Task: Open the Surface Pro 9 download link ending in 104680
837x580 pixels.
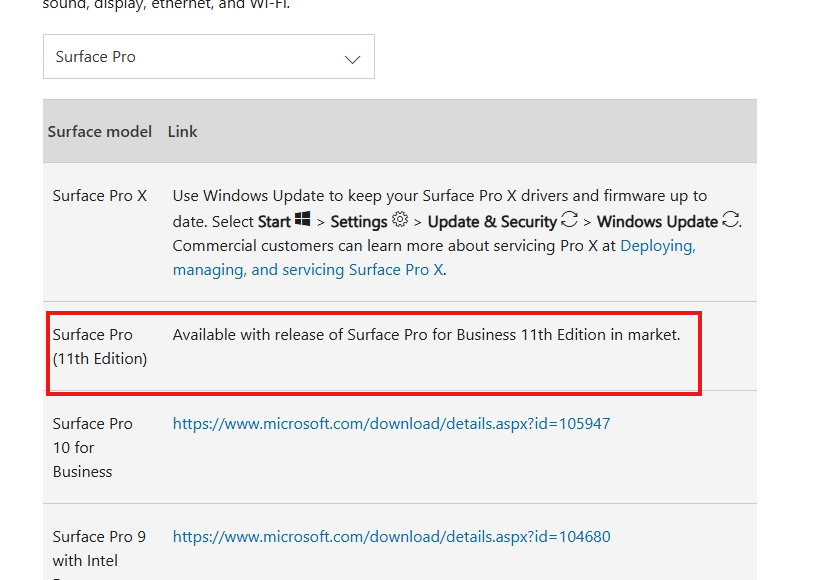Action: coord(391,537)
